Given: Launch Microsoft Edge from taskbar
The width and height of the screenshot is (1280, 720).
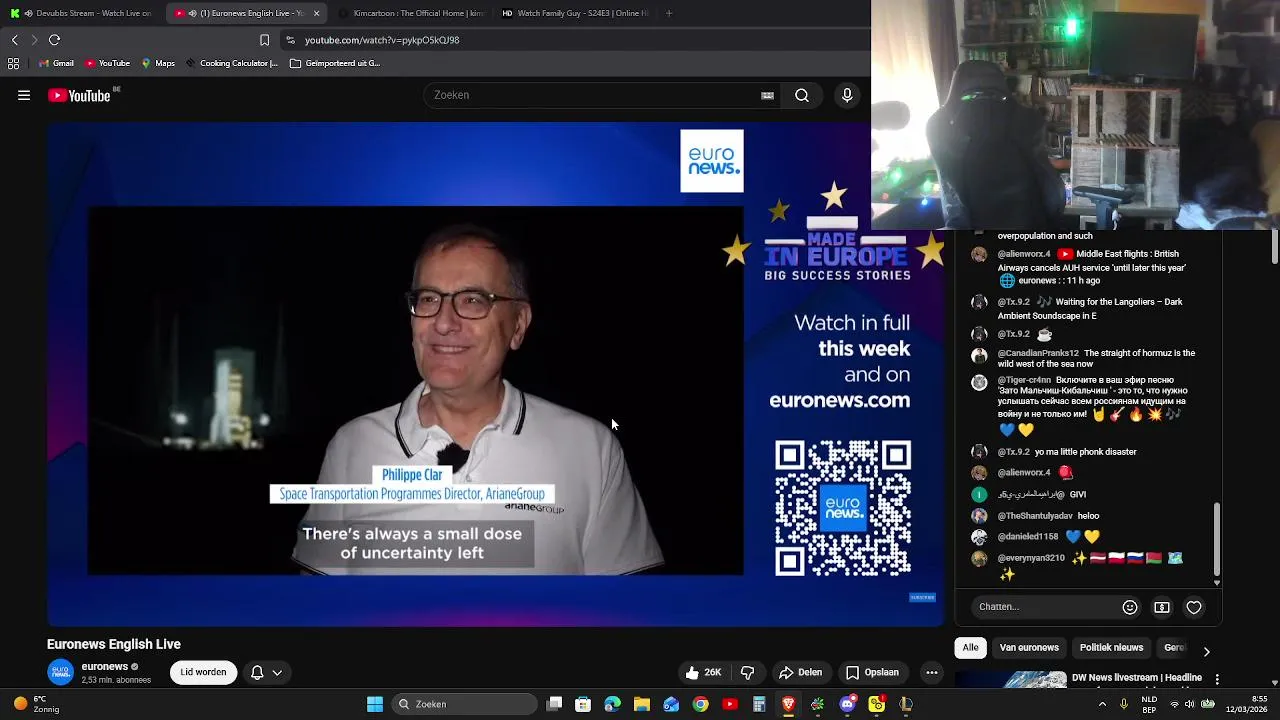Looking at the screenshot, I should point(612,704).
